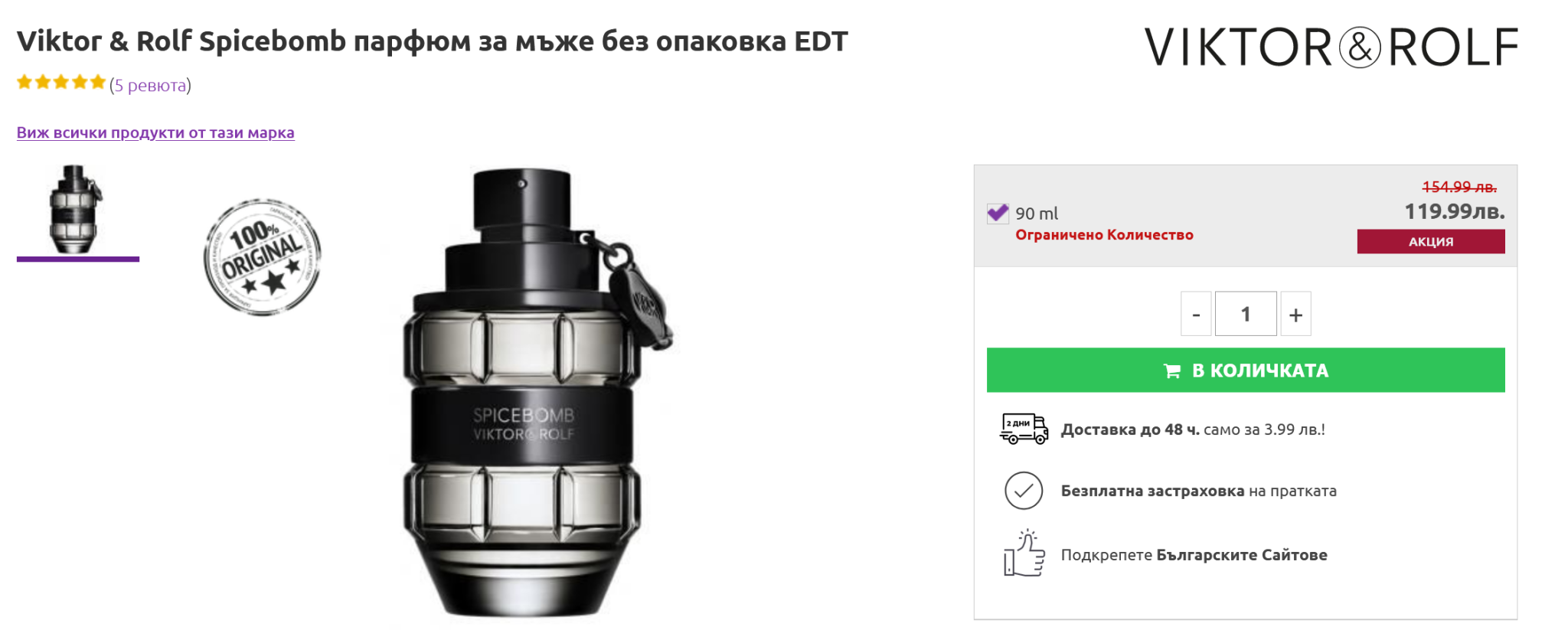Click the Ограничено Количество label
Viewport: 1568px width, 630px height.
(x=1104, y=235)
